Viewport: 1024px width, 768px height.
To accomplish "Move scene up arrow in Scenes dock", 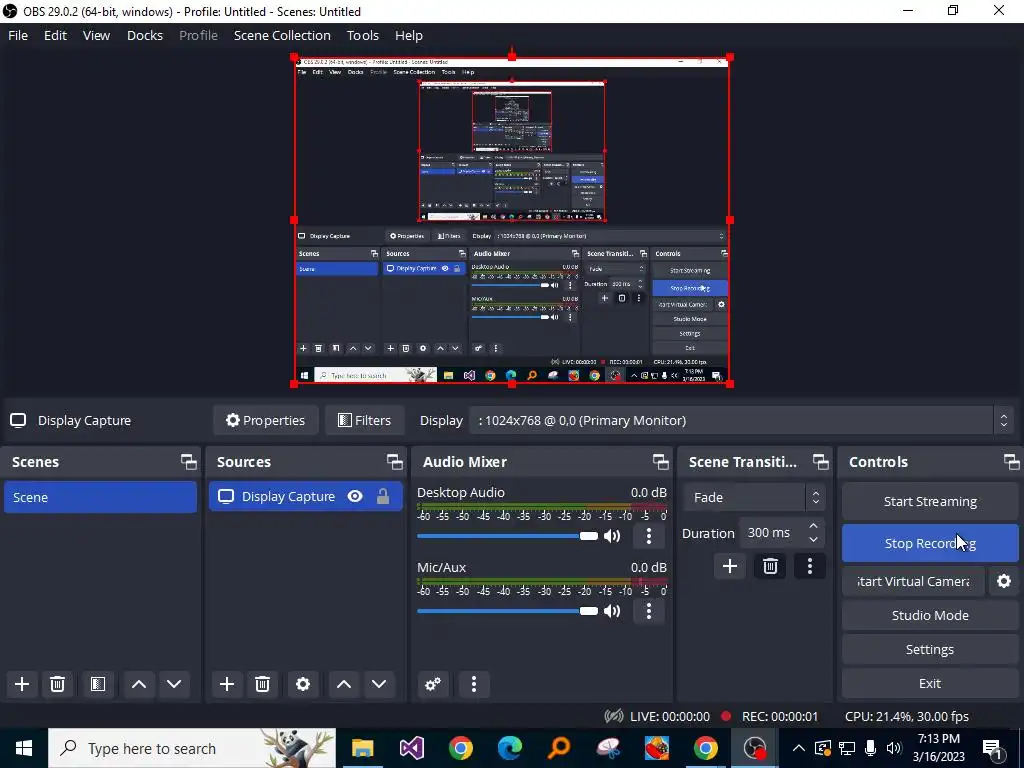I will [138, 684].
